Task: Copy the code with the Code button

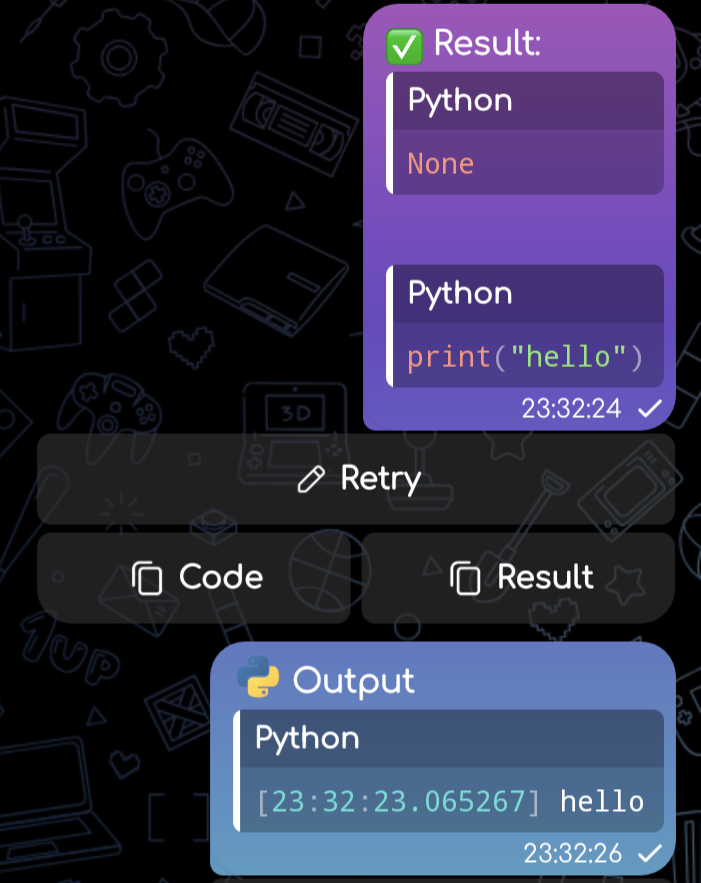Action: pyautogui.click(x=194, y=578)
